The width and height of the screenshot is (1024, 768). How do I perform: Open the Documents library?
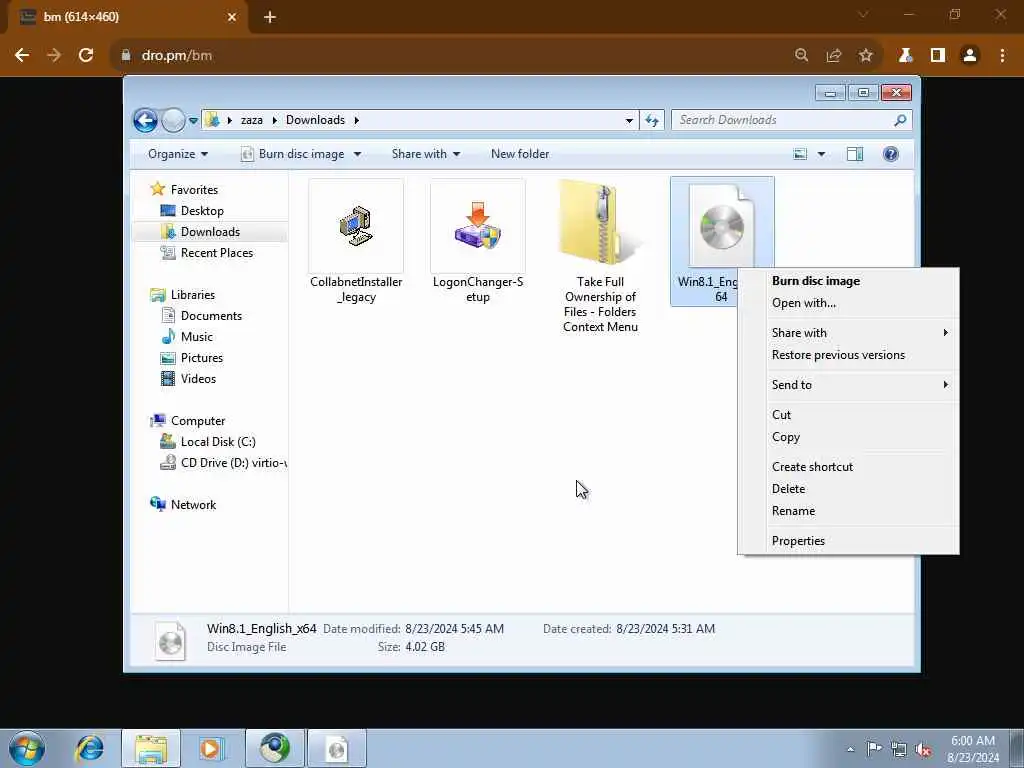[211, 315]
